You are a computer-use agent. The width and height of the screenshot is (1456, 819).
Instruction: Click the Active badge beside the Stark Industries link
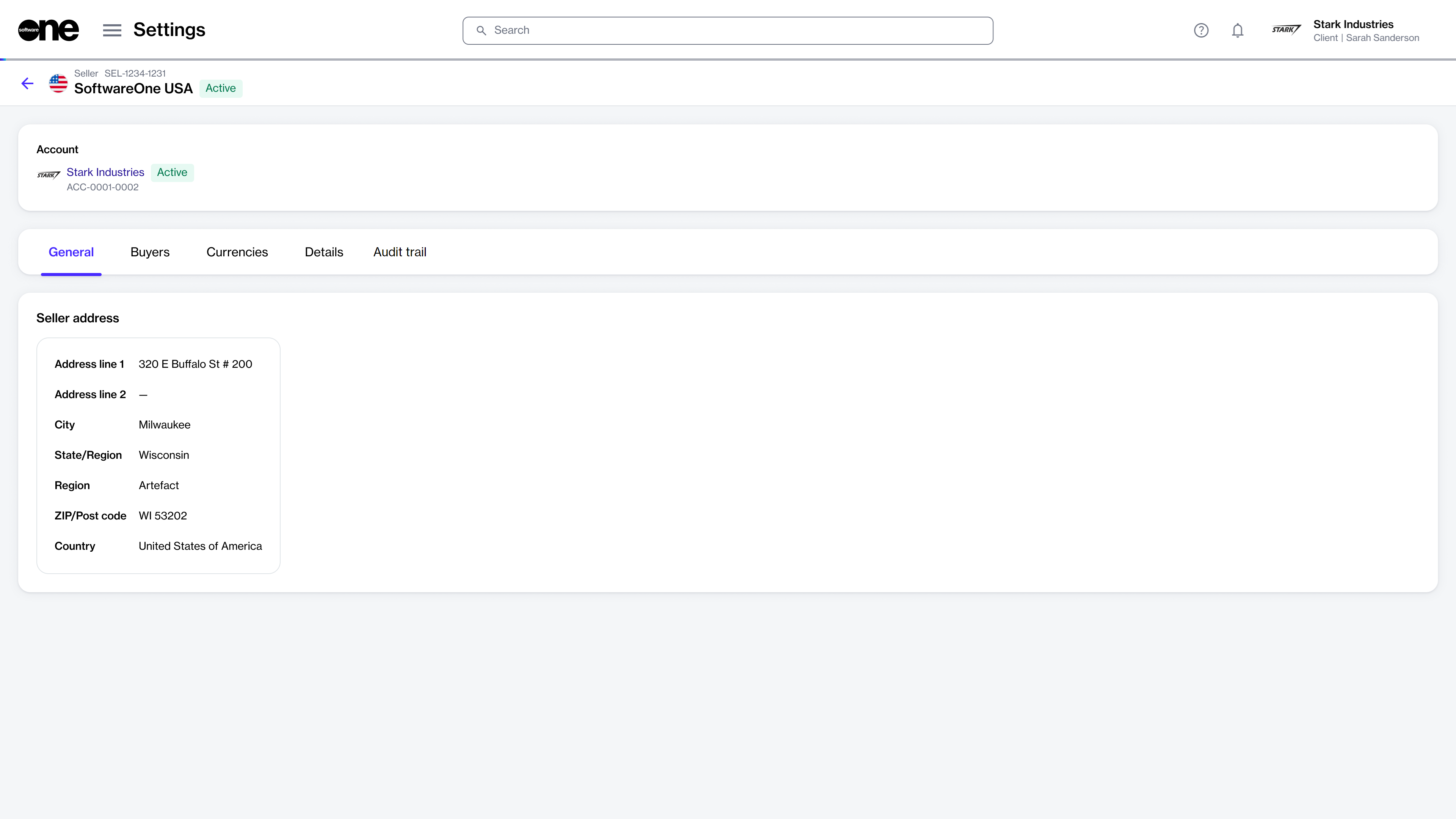[x=172, y=173]
